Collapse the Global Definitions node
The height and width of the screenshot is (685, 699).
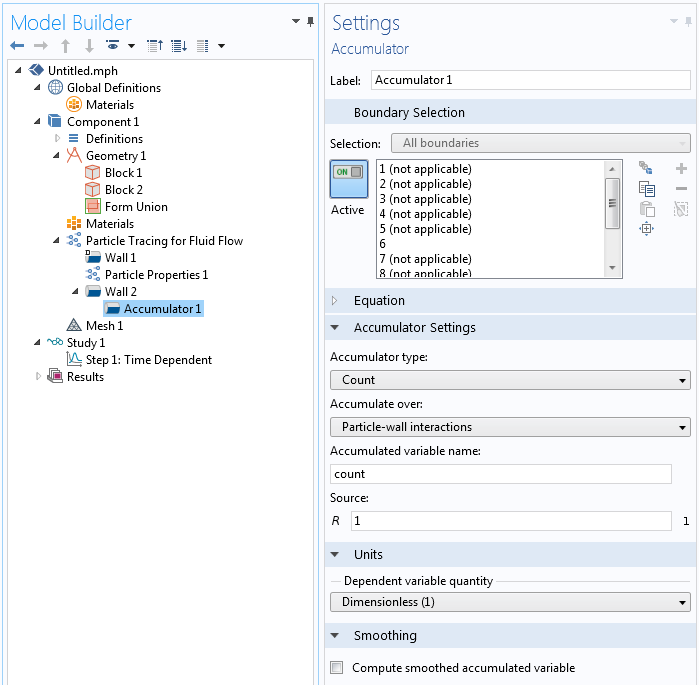37,88
